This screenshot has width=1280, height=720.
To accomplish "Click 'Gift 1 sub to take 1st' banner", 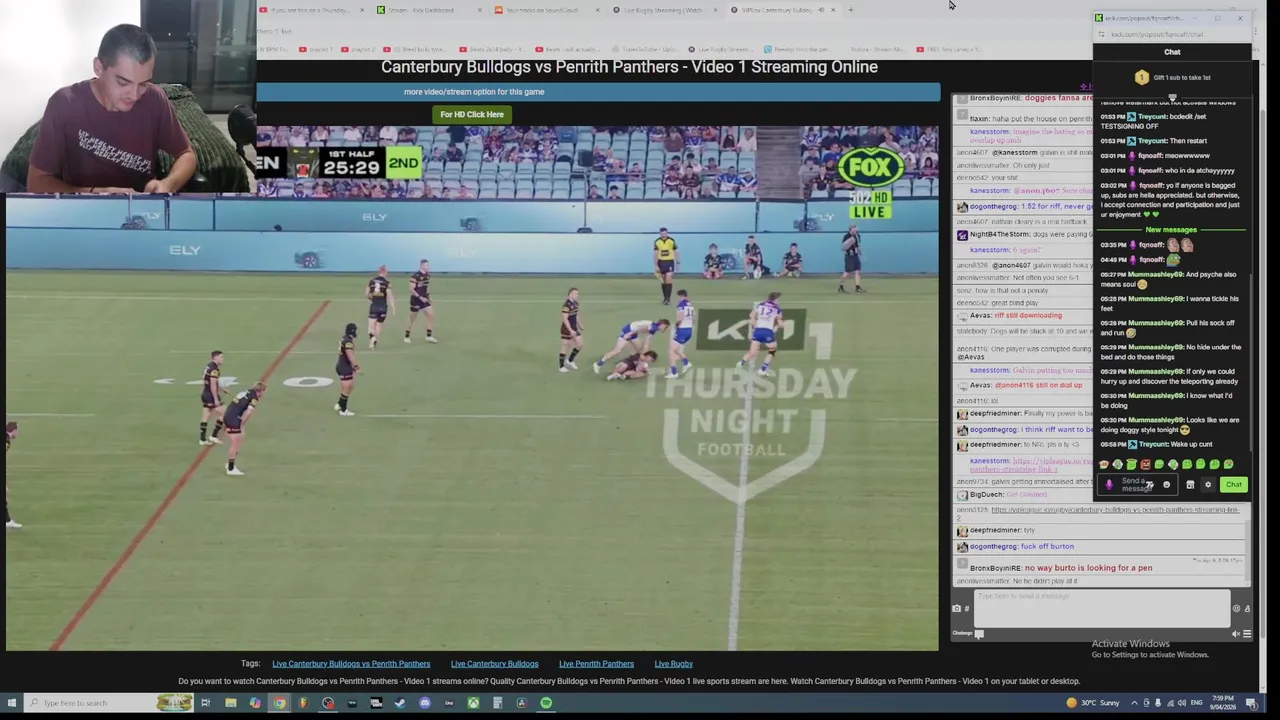I will [1172, 77].
